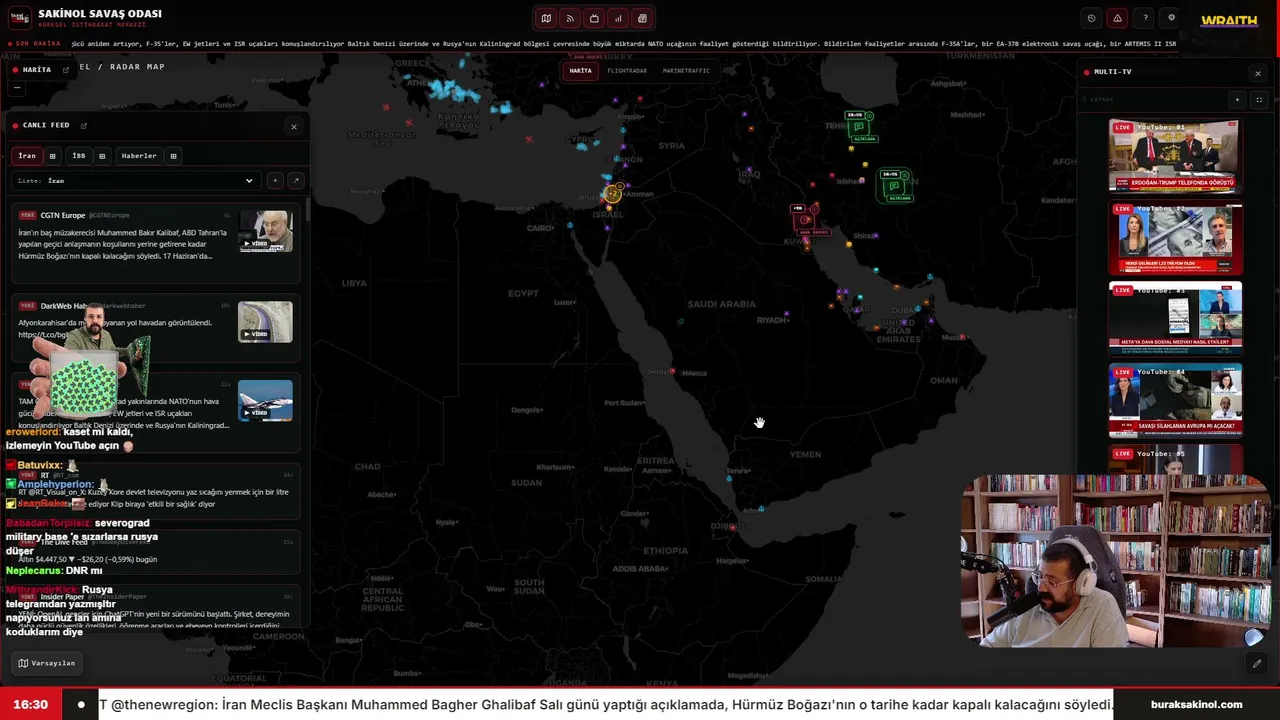This screenshot has width=1280, height=720.
Task: Collapse the Harita panel with minus button
Action: (x=16, y=87)
